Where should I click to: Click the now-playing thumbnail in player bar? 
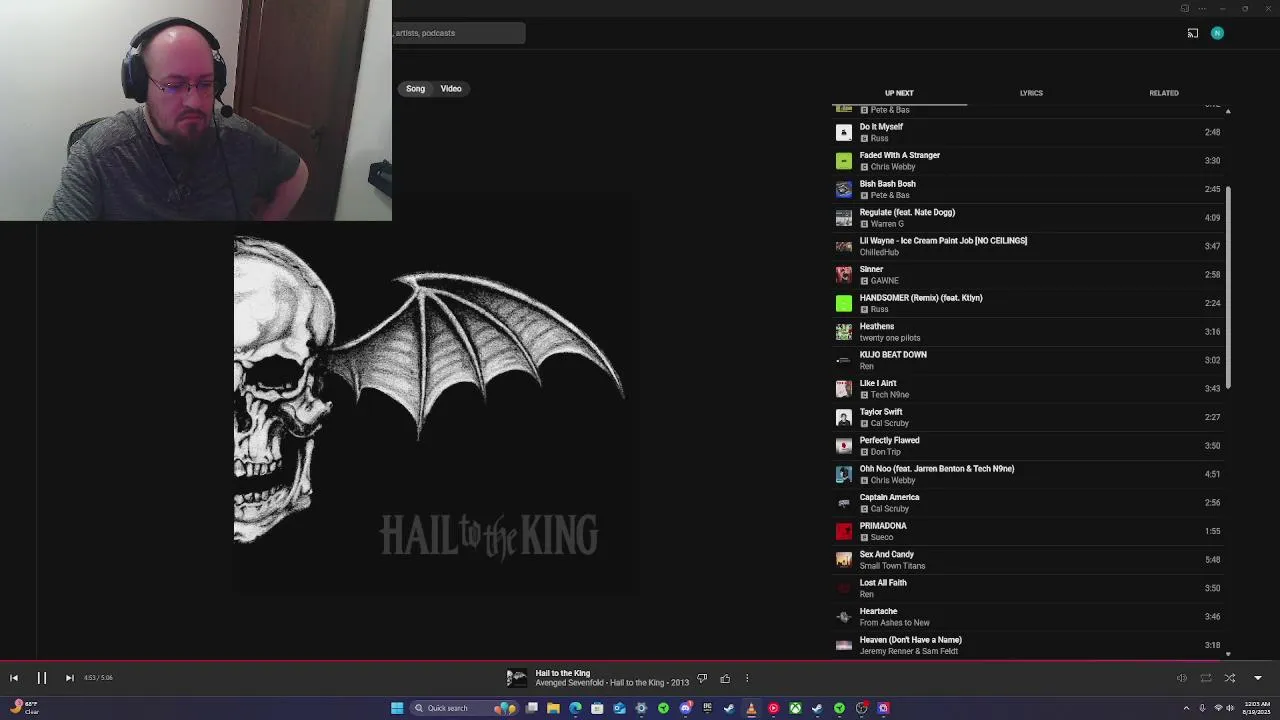(516, 679)
